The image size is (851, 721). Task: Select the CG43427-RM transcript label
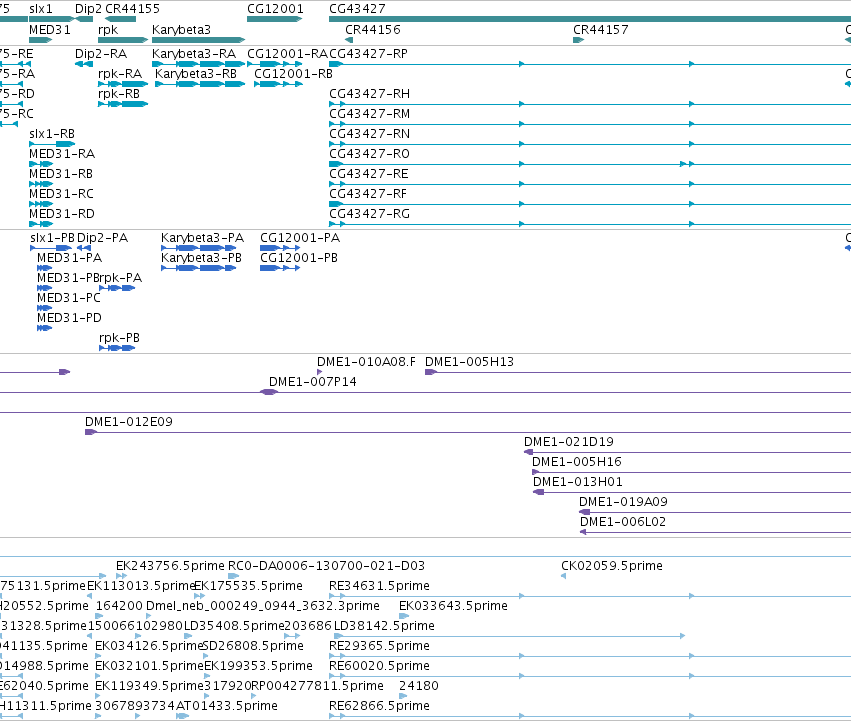click(369, 114)
